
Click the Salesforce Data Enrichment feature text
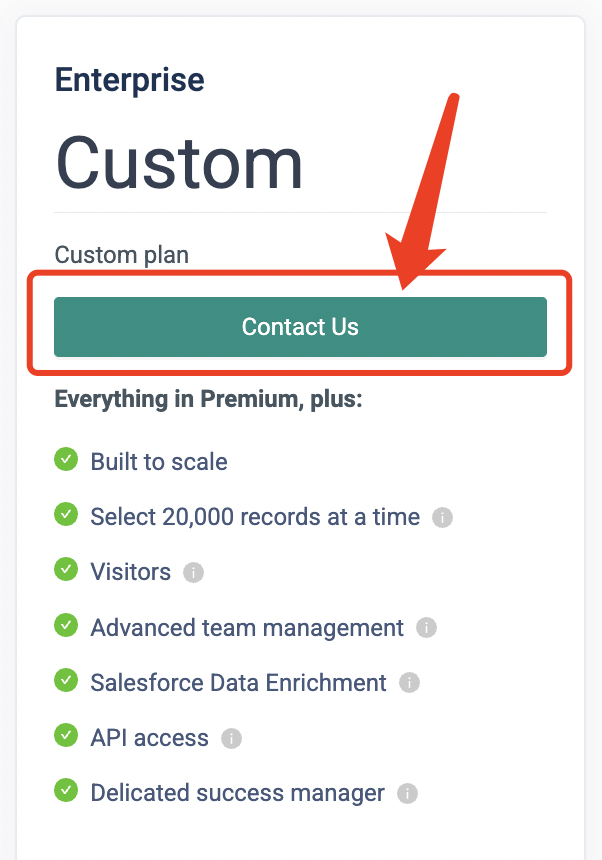point(238,683)
